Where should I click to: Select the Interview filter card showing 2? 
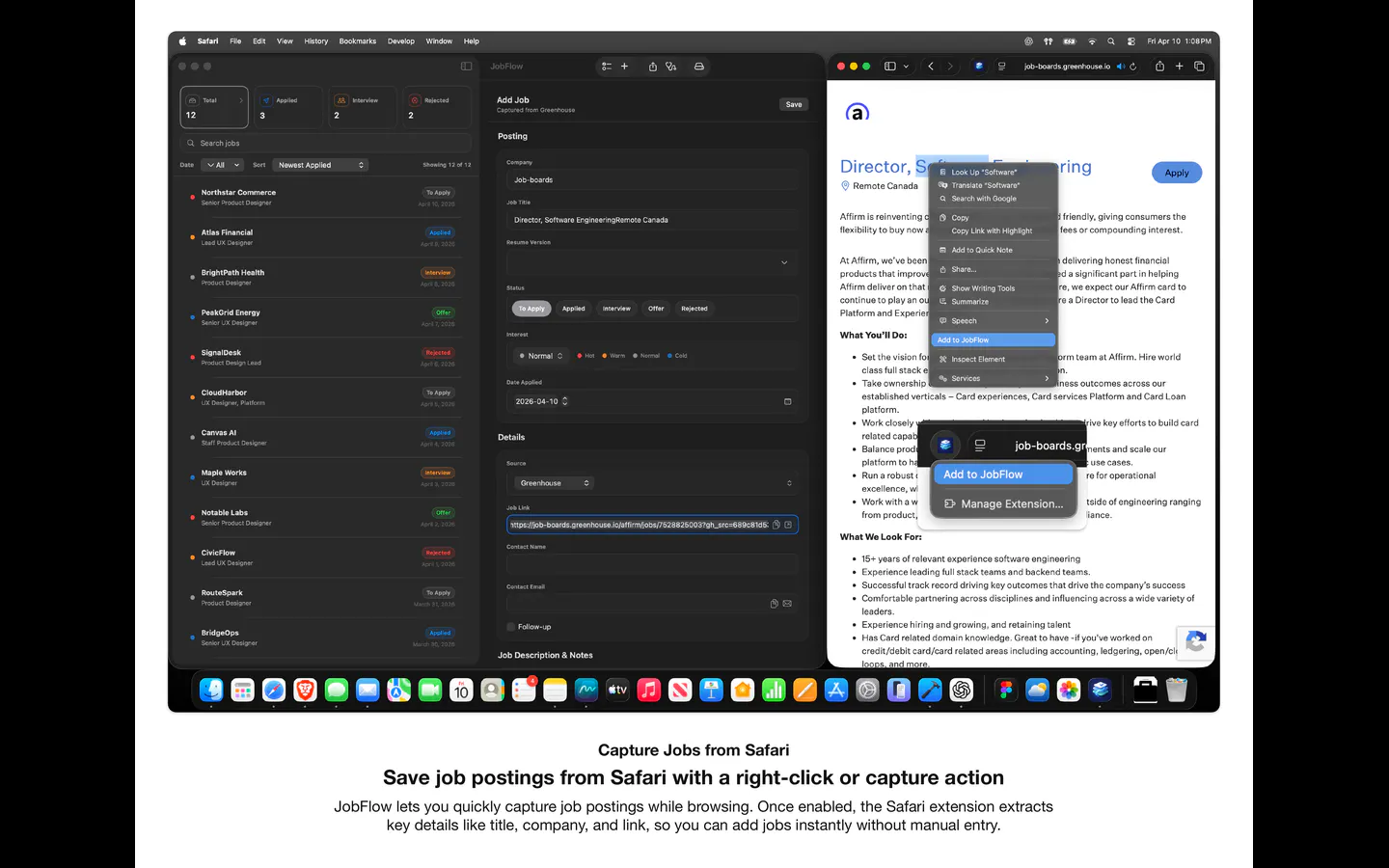(x=362, y=107)
